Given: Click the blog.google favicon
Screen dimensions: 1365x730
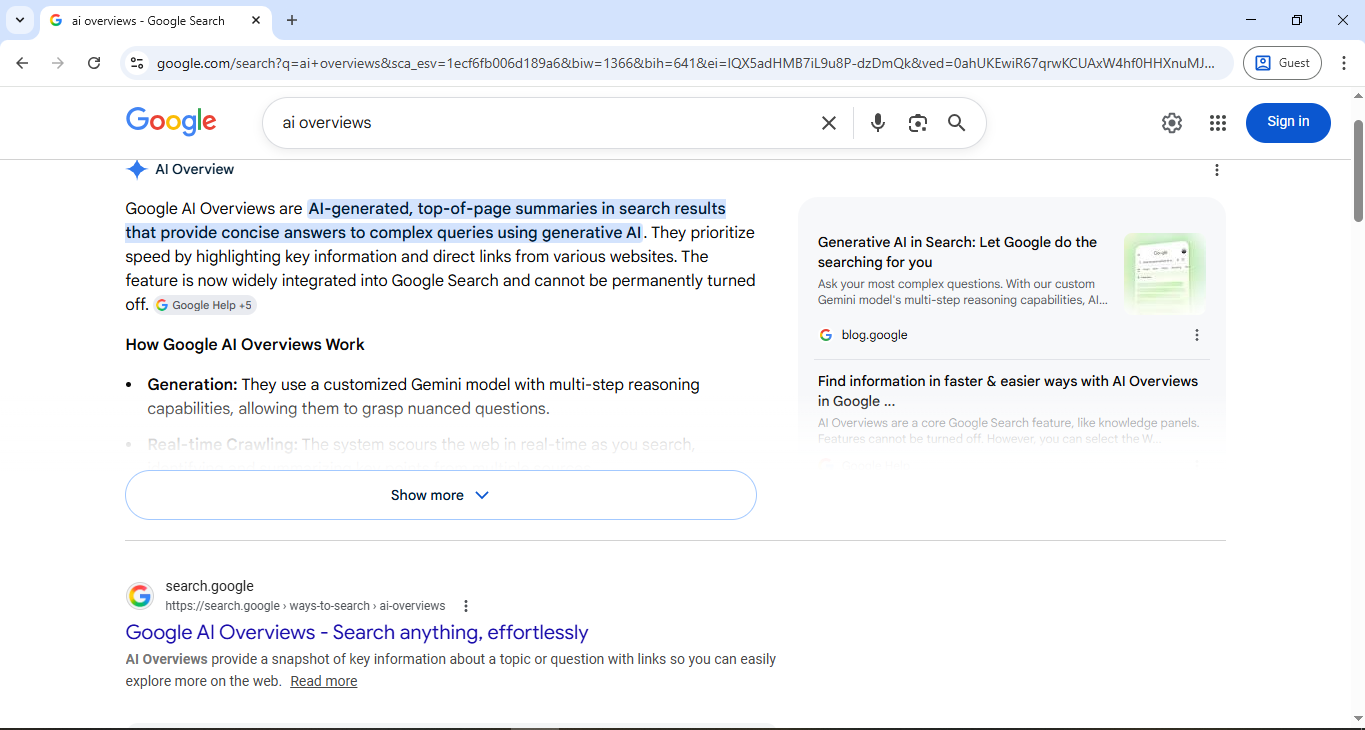Looking at the screenshot, I should point(826,335).
